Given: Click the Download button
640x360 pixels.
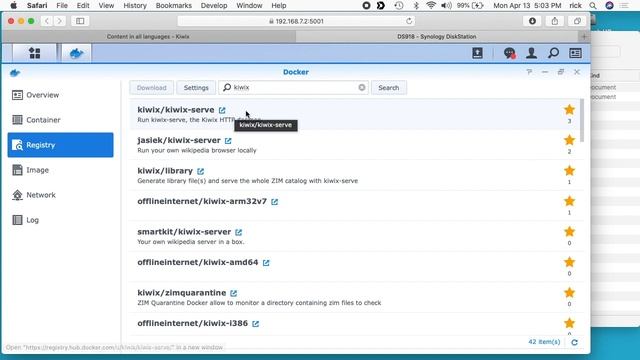Looking at the screenshot, I should (151, 88).
